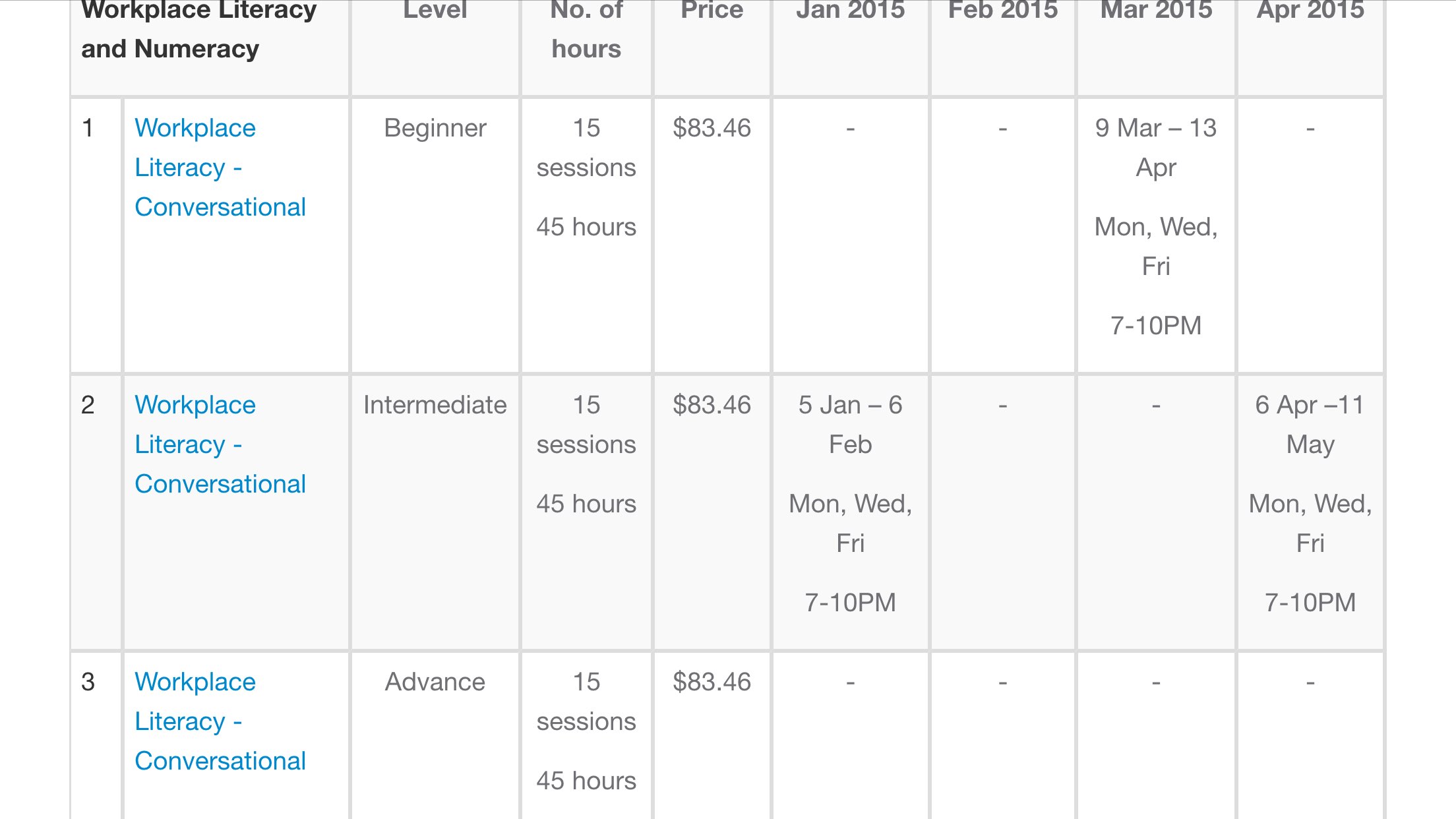
Task: Click the "Level" column header
Action: point(435,11)
